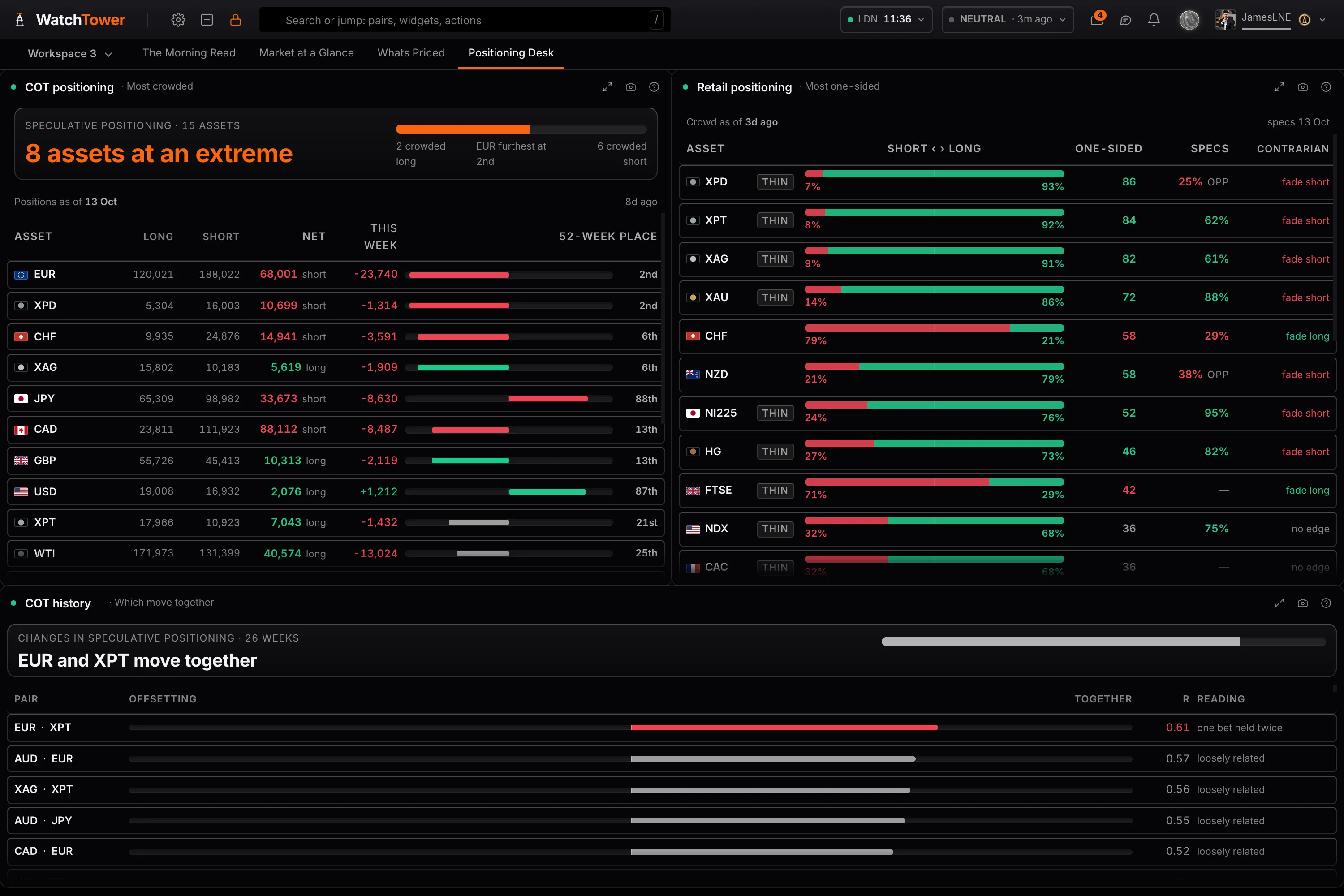Toggle the orange layout lock icon
The height and width of the screenshot is (896, 1344).
tap(236, 20)
